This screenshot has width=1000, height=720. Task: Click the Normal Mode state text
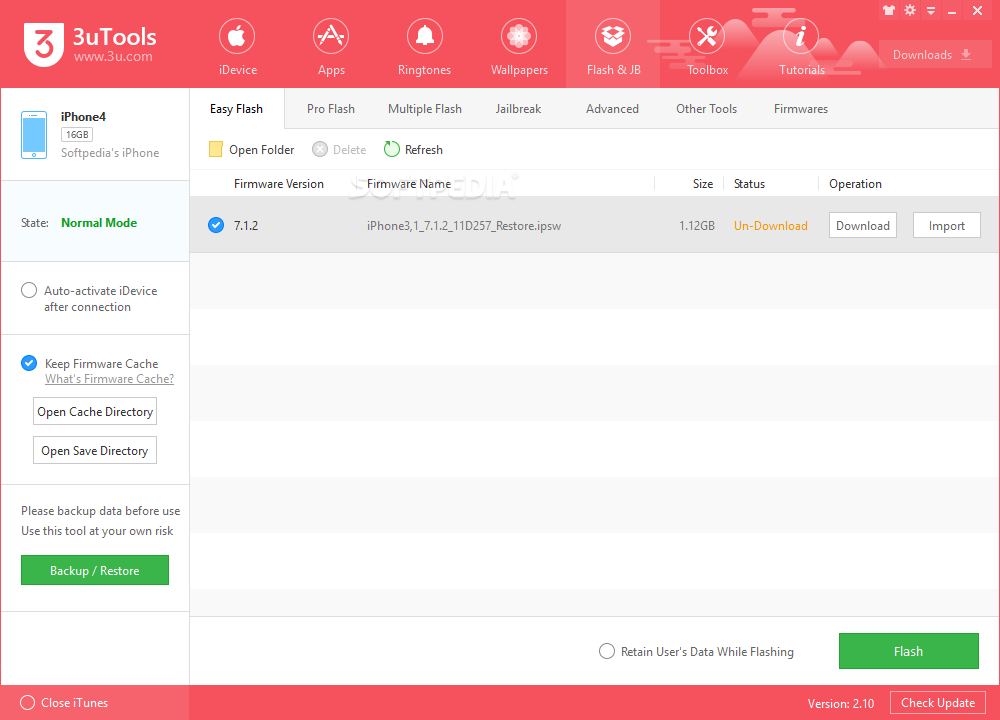click(x=99, y=223)
